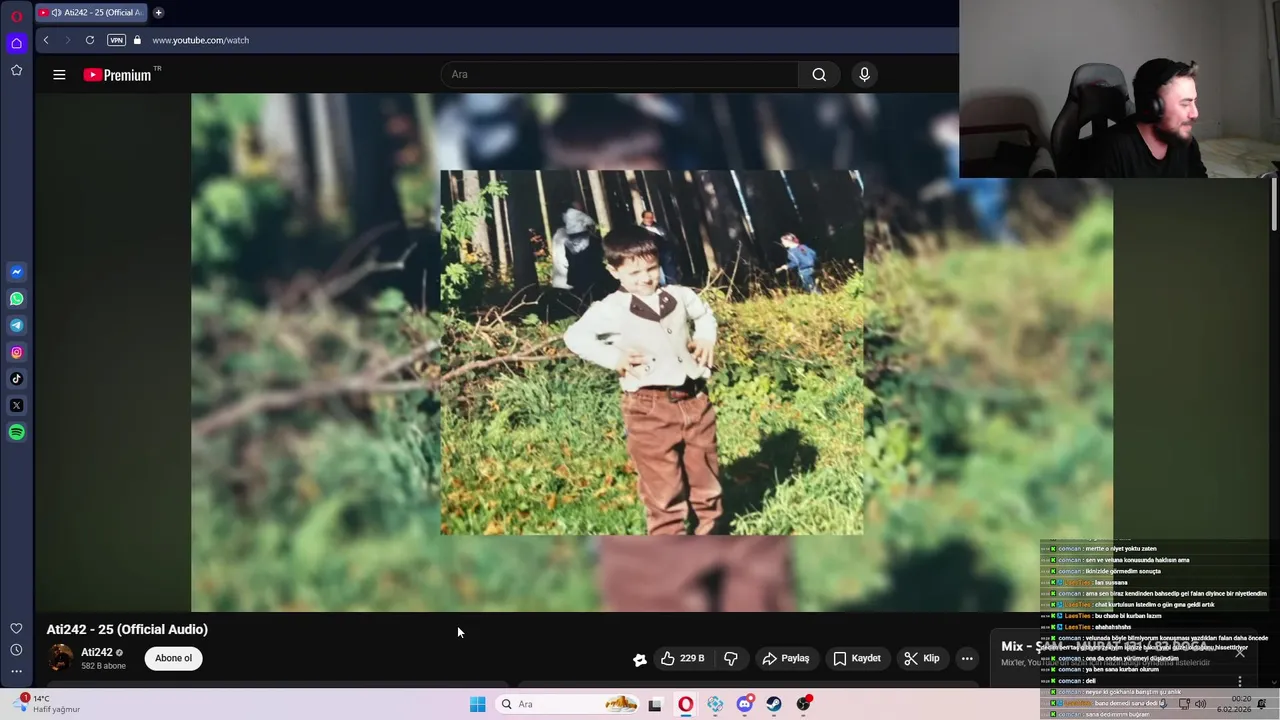Screen dimensions: 1280x720
Task: Subscribe with the Abone ol button
Action: (173, 658)
